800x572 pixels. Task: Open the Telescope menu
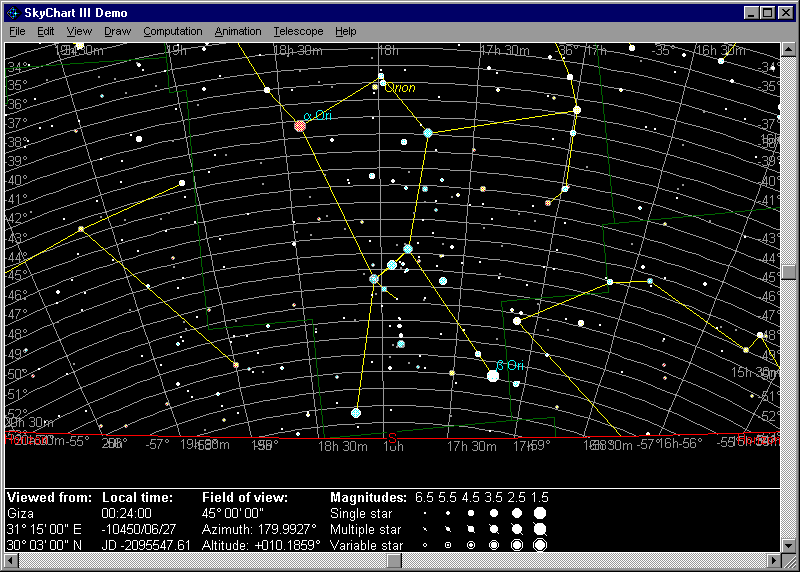[298, 31]
